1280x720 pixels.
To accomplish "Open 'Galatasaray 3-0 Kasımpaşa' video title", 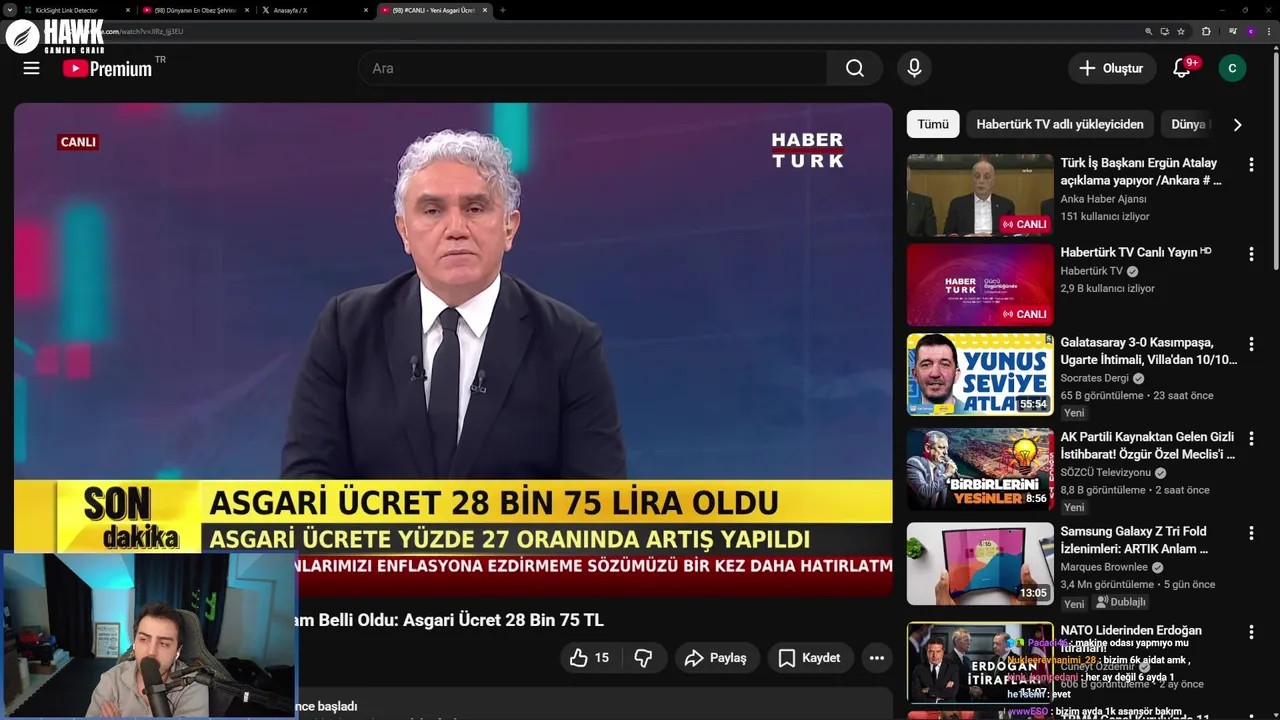I will 1149,350.
